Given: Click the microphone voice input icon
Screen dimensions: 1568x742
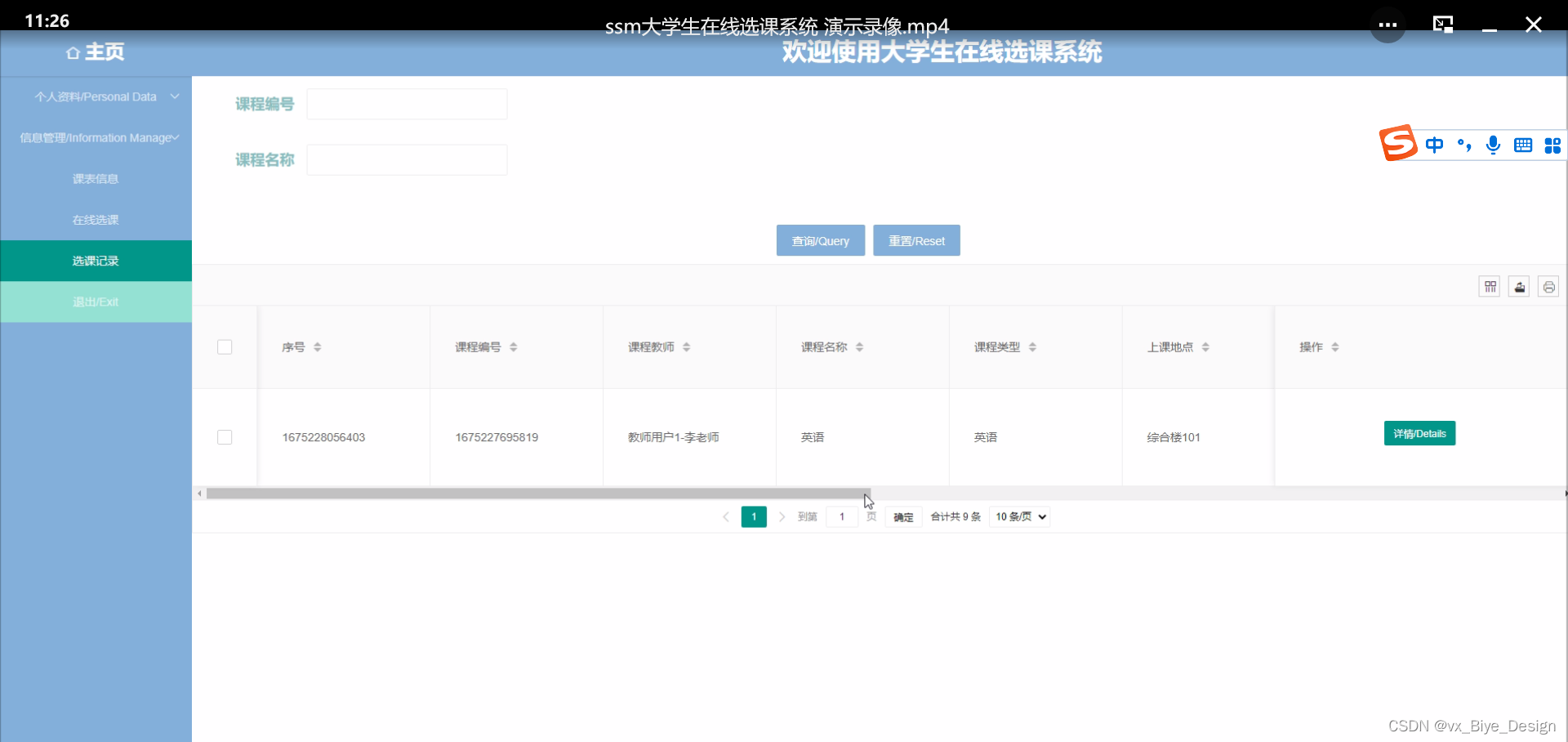Looking at the screenshot, I should click(x=1493, y=145).
